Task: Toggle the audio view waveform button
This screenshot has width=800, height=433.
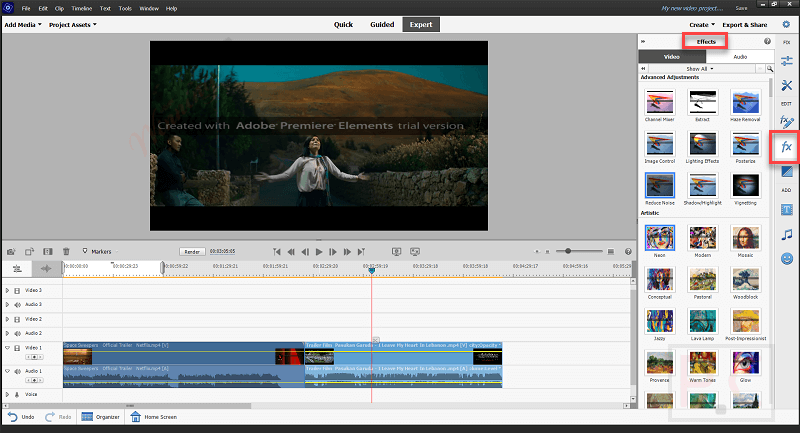Action: (46, 268)
